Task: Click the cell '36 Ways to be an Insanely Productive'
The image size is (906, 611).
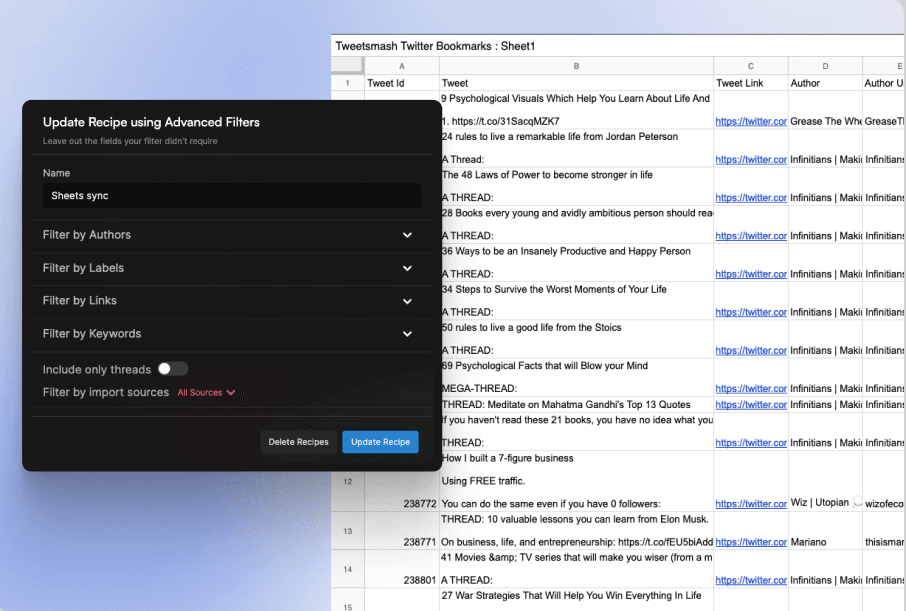Action: coord(576,262)
